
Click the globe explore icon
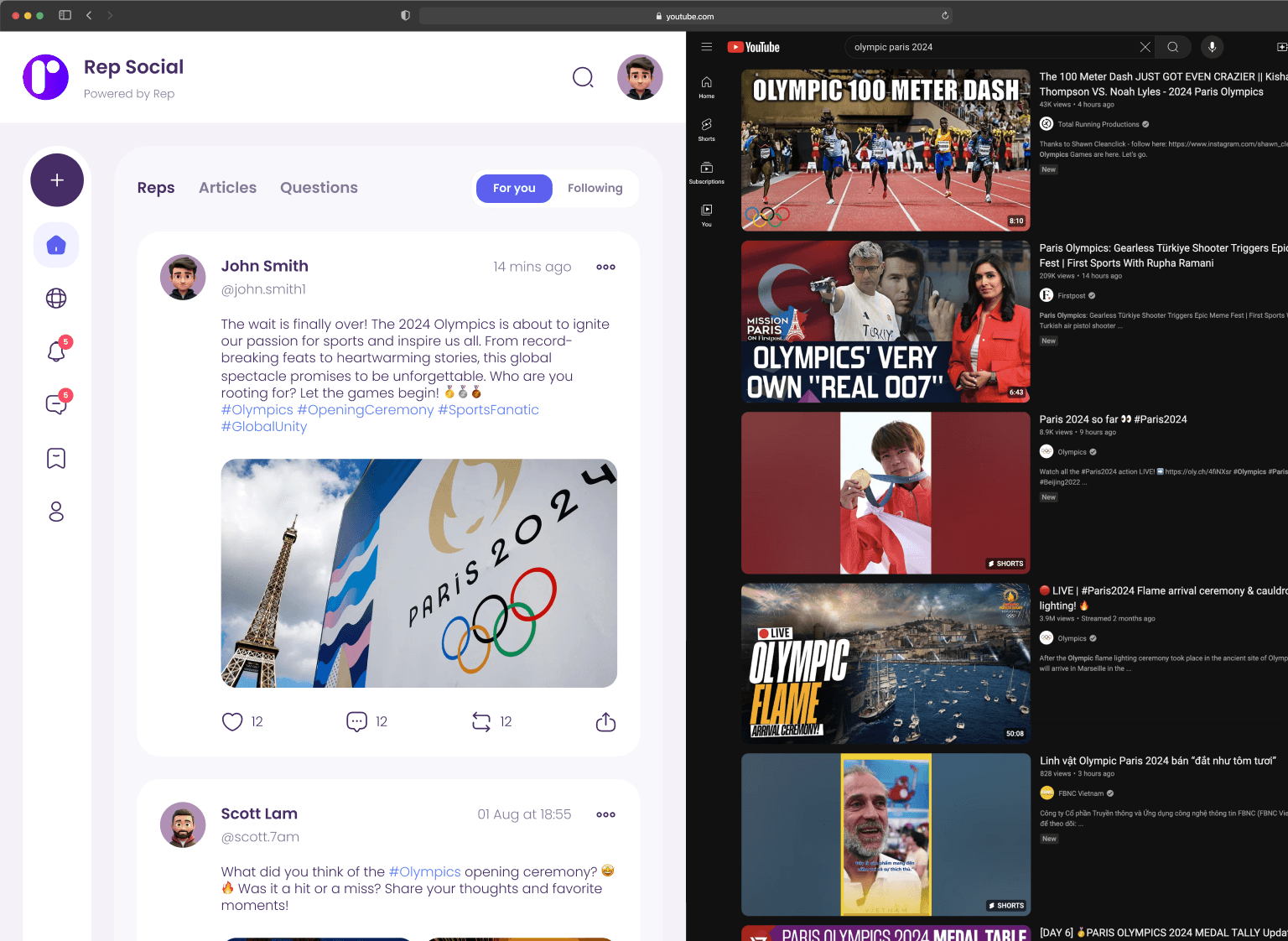click(56, 298)
